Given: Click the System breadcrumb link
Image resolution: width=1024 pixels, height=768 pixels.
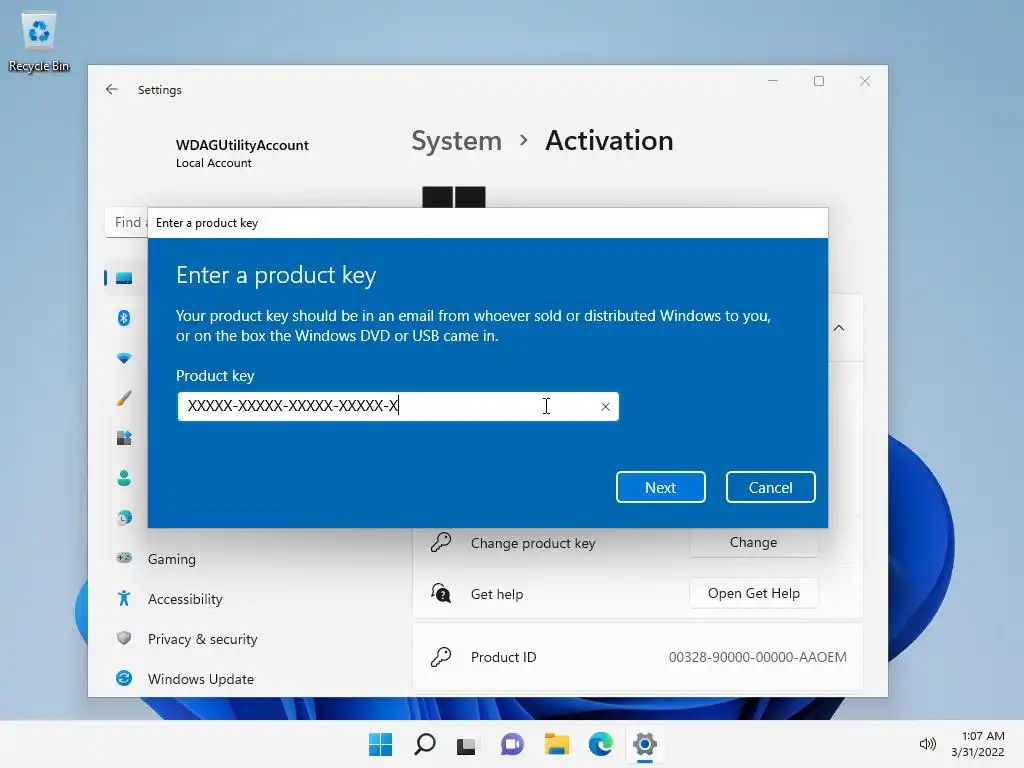Looking at the screenshot, I should pyautogui.click(x=456, y=140).
